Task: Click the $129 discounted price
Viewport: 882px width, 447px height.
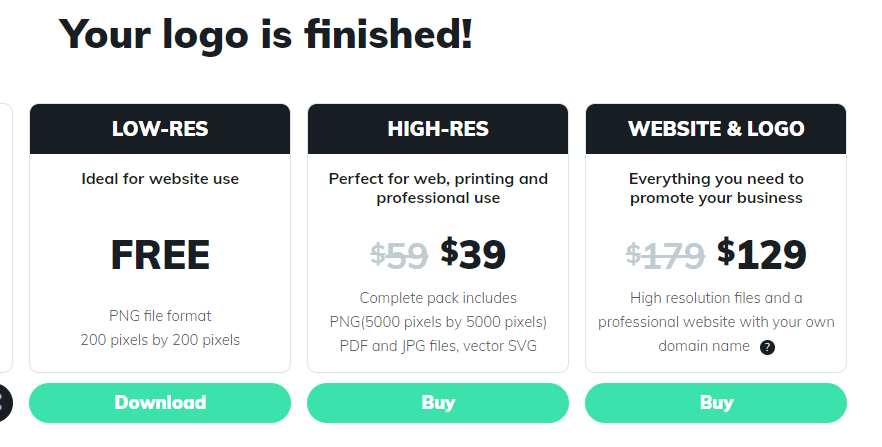Action: pyautogui.click(x=762, y=254)
